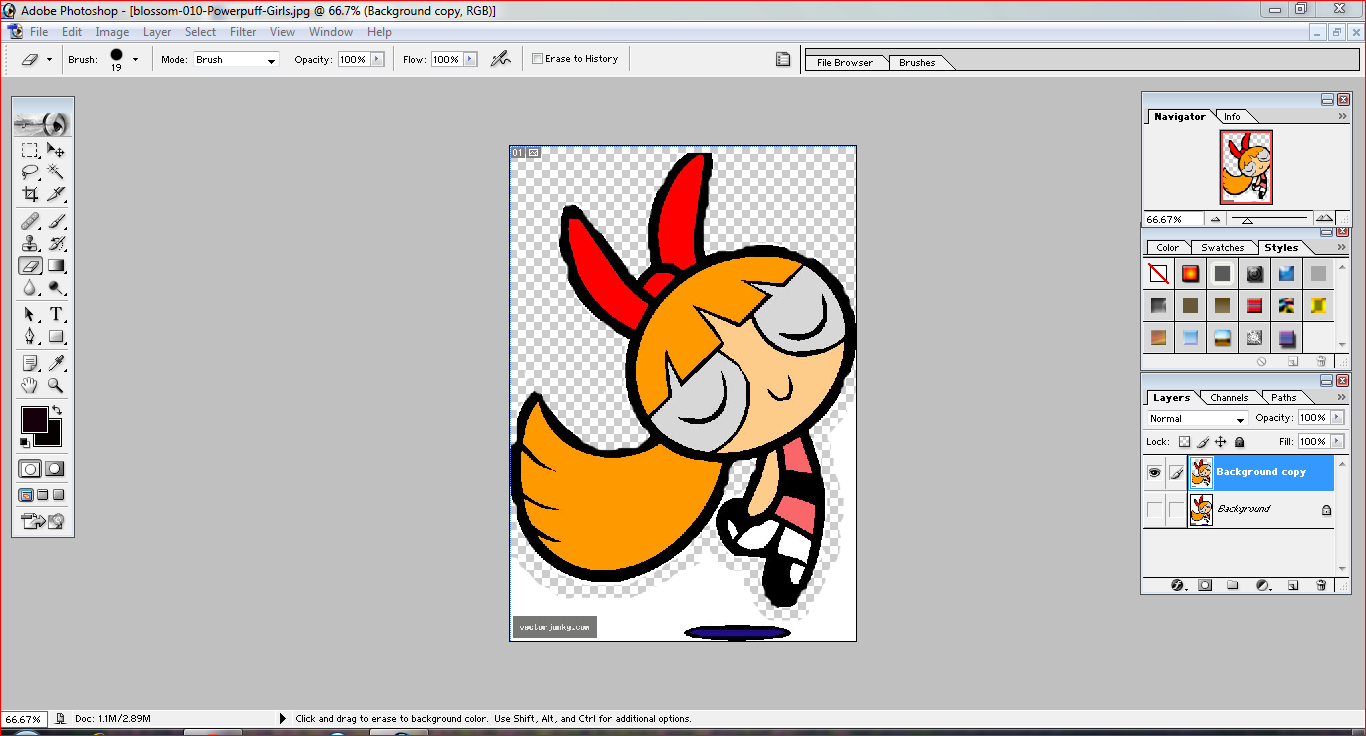Select the Slice tool
Viewport: 1366px width, 736px height.
pos(57,194)
